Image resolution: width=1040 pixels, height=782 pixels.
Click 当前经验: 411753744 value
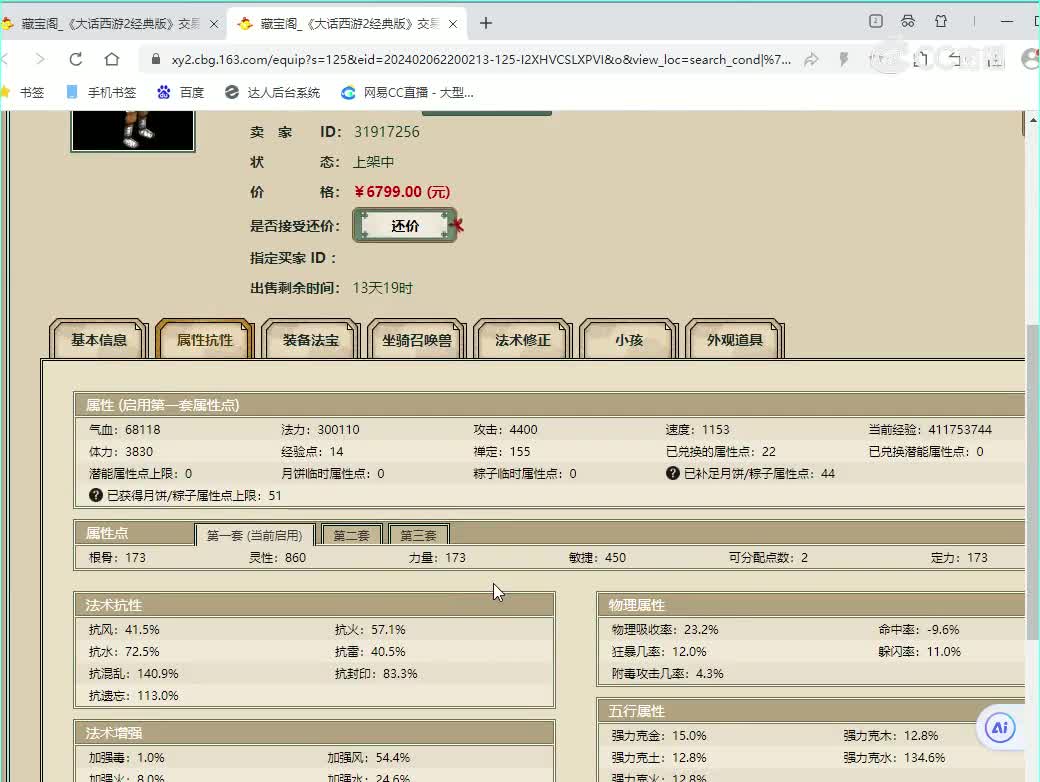pos(930,429)
